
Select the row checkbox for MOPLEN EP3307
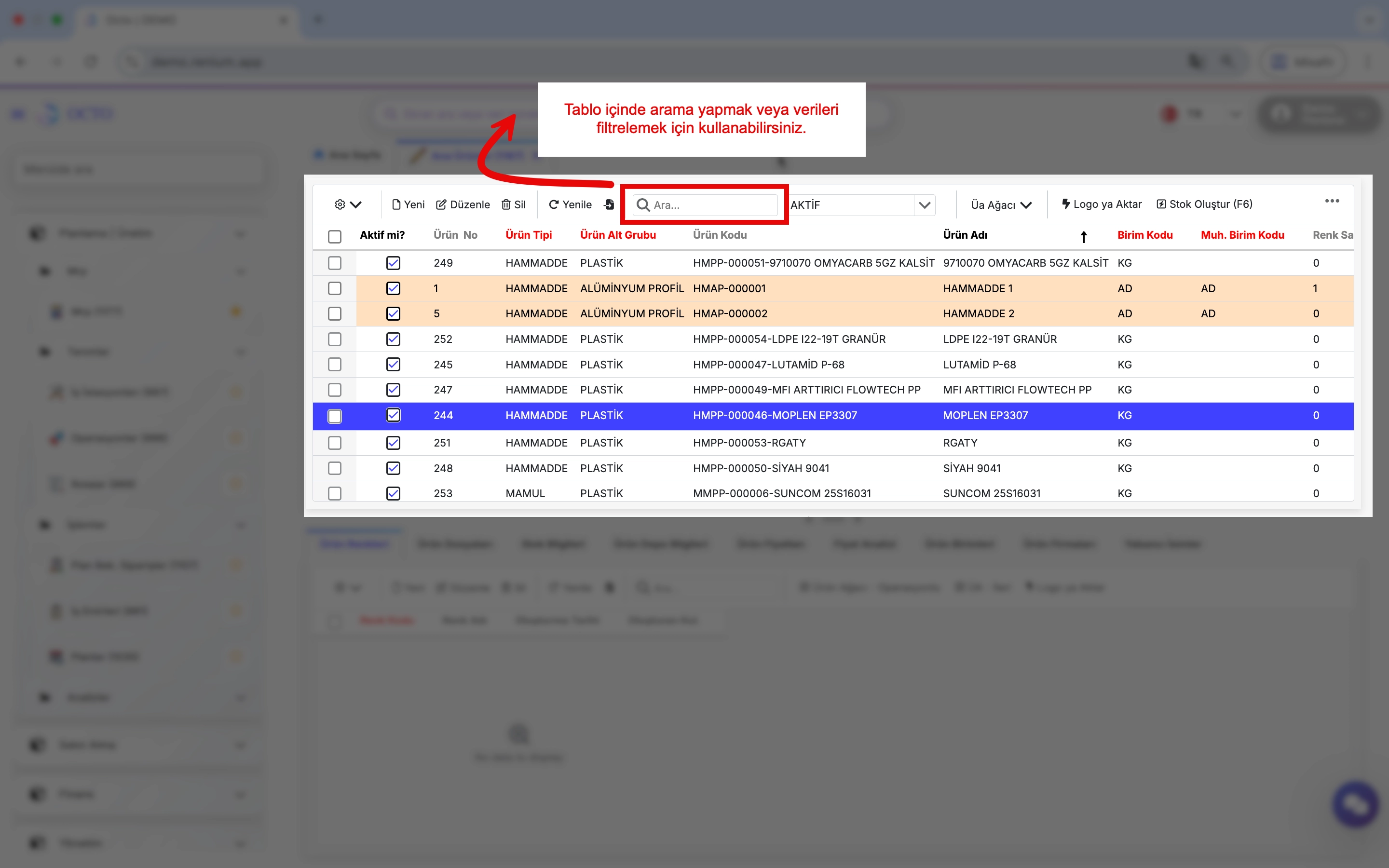coord(335,416)
